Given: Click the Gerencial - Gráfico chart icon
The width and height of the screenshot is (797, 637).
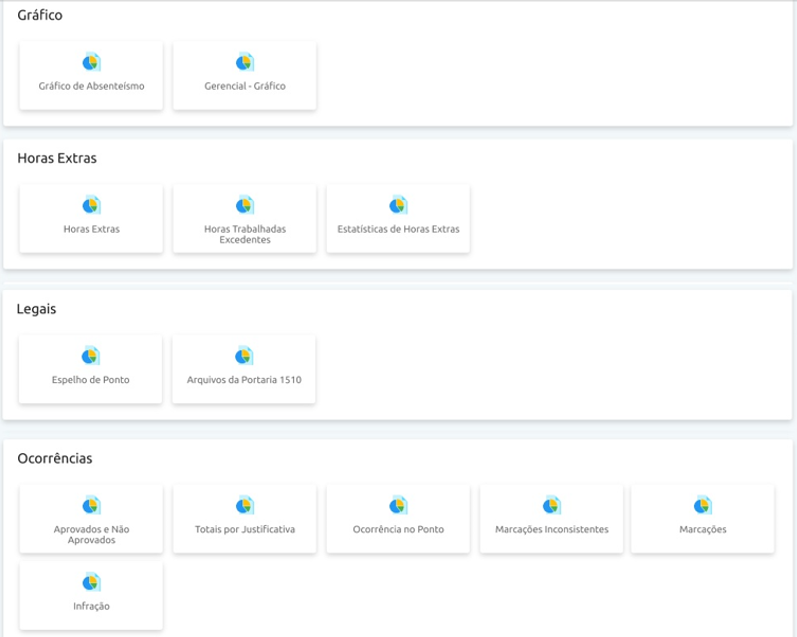Looking at the screenshot, I should point(245,63).
